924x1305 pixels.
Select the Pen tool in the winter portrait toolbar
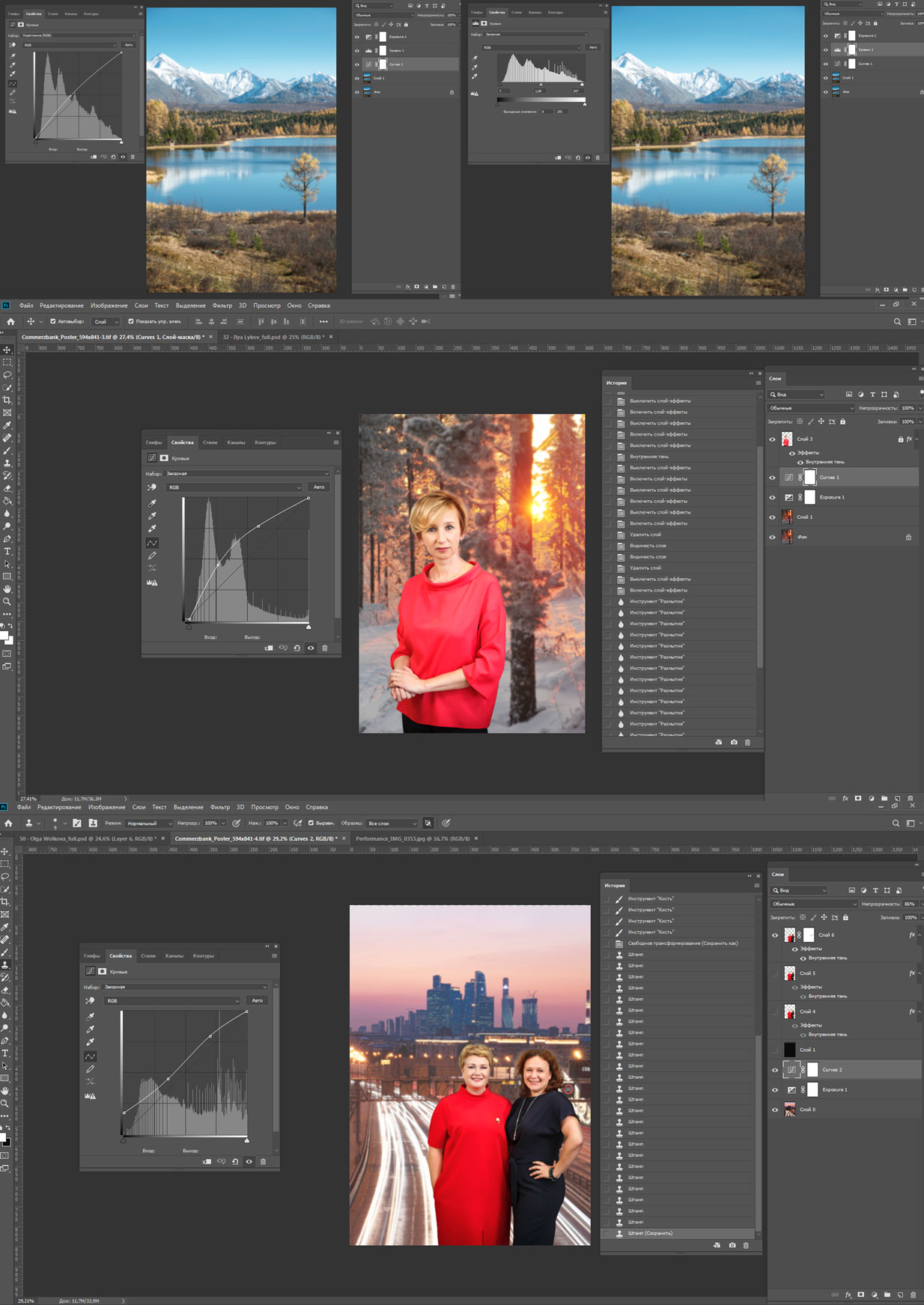[7, 538]
